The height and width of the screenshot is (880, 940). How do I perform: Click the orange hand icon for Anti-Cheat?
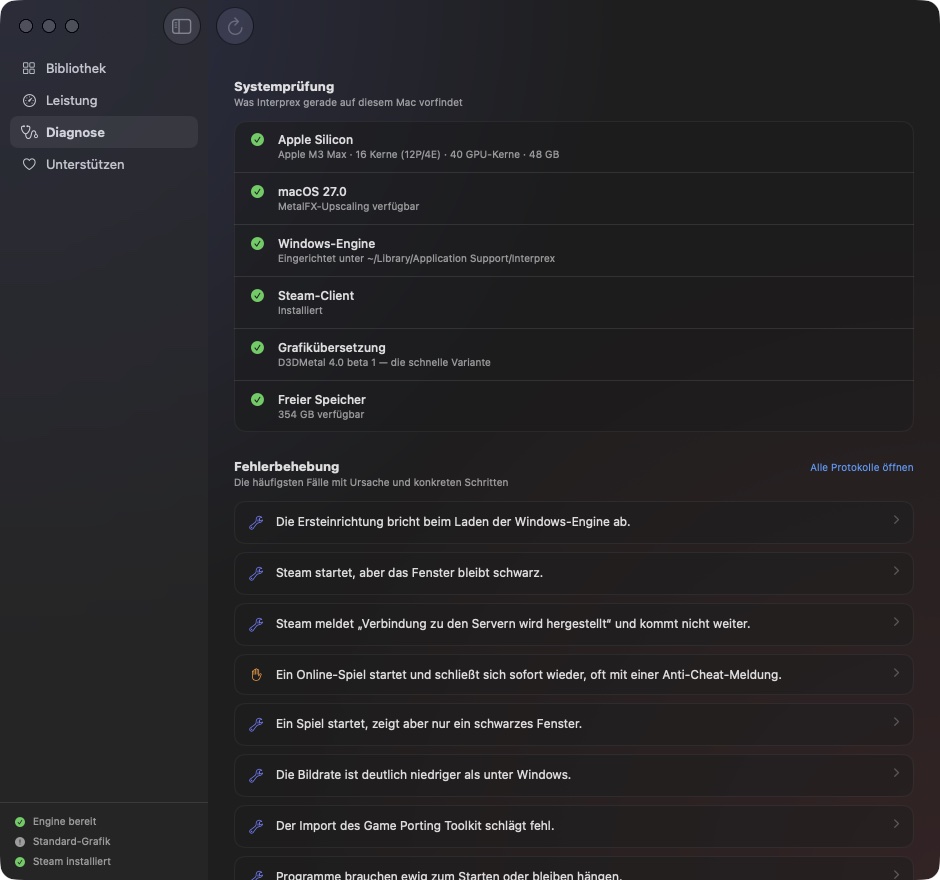tap(256, 675)
